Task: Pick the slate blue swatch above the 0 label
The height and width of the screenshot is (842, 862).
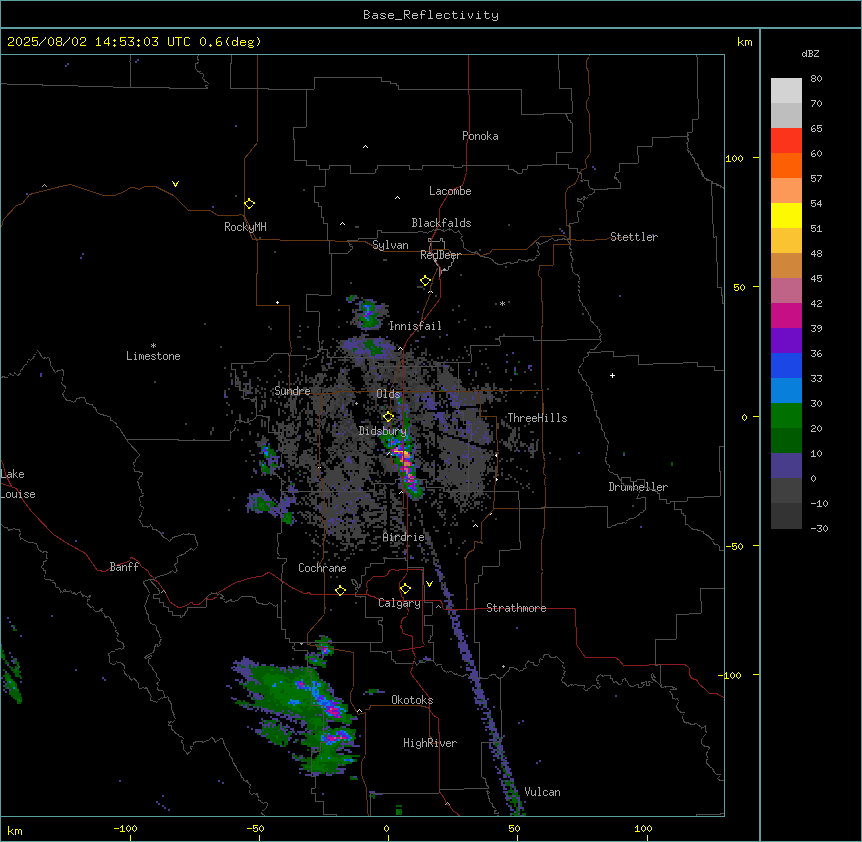Action: (x=786, y=466)
